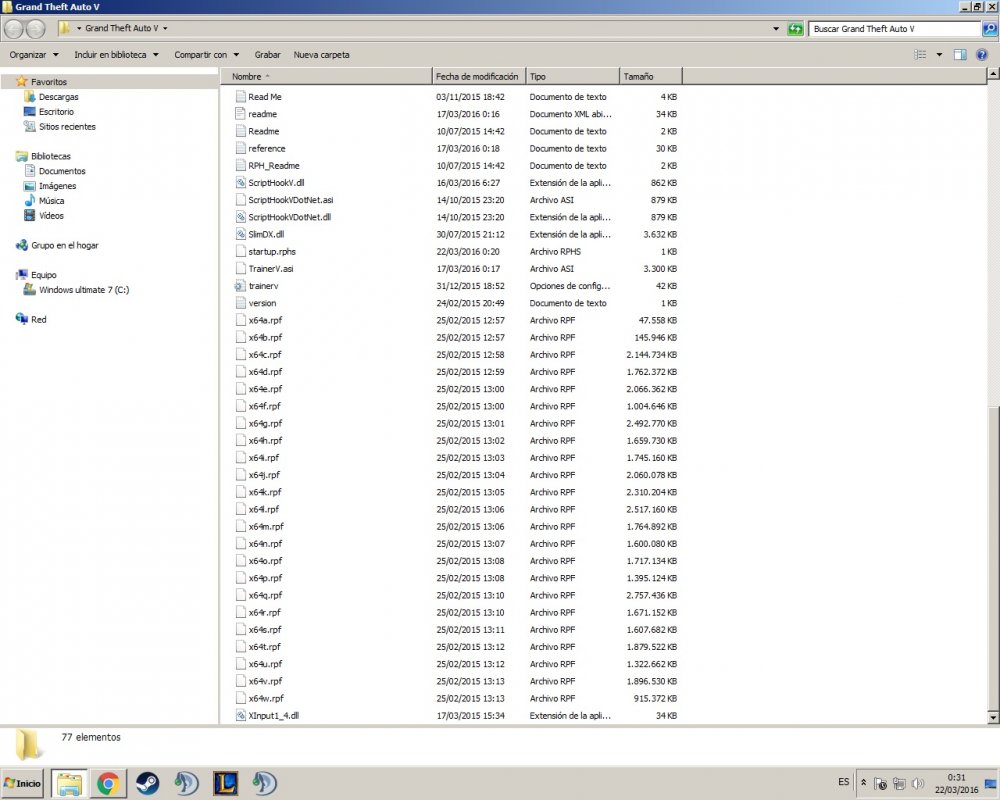Launch Google Chrome from the taskbar
Image resolution: width=1000 pixels, height=800 pixels.
click(108, 783)
